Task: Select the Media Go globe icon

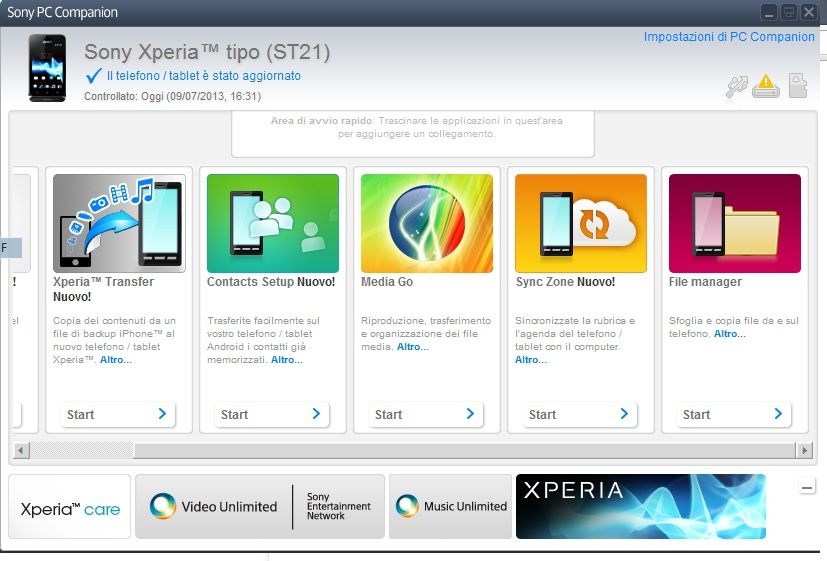Action: coord(427,223)
